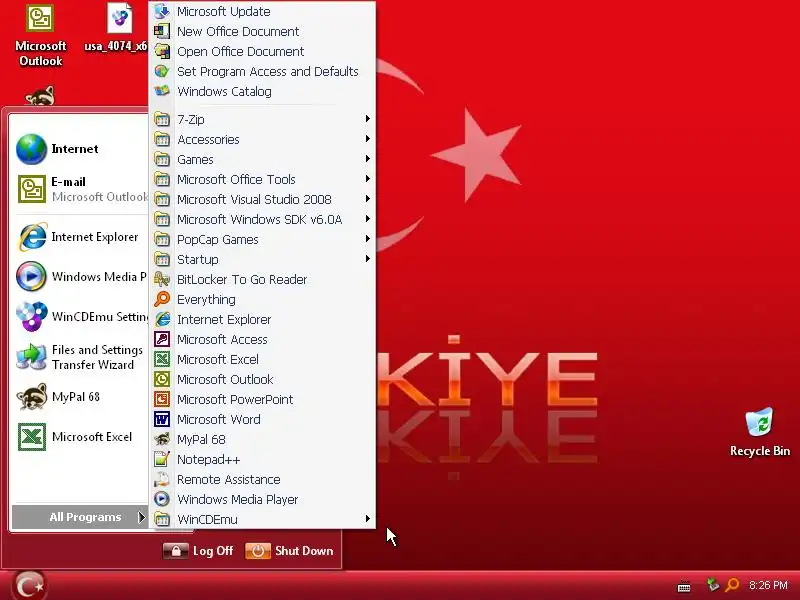Click Microsoft Outlook icon in All Programs list
This screenshot has height=600, width=800.
click(x=162, y=379)
